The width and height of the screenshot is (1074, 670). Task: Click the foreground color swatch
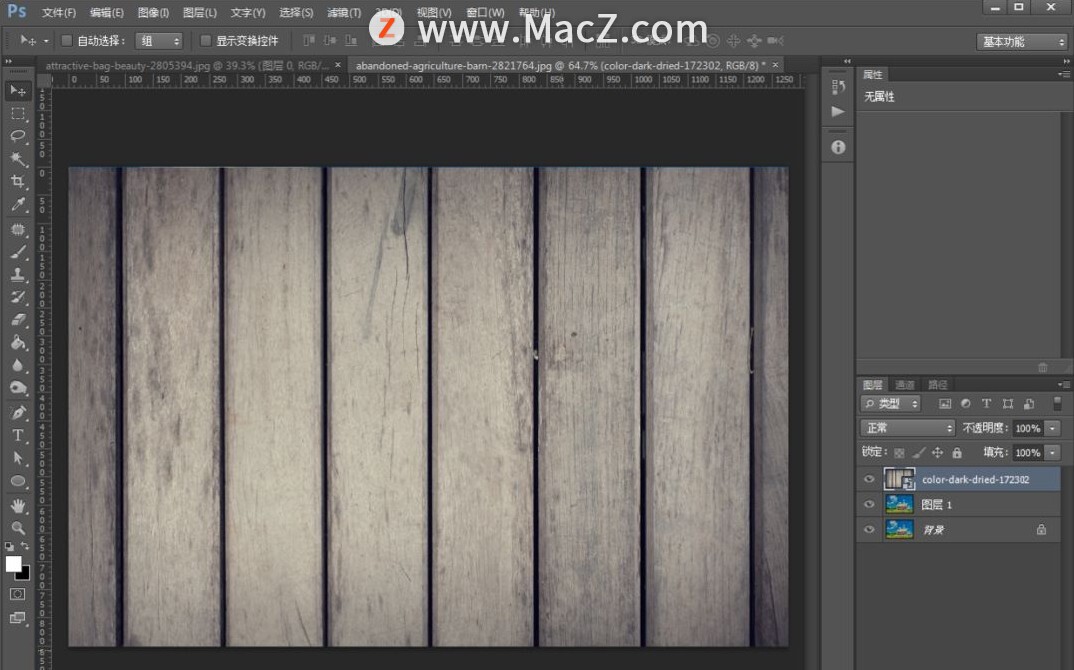point(13,564)
